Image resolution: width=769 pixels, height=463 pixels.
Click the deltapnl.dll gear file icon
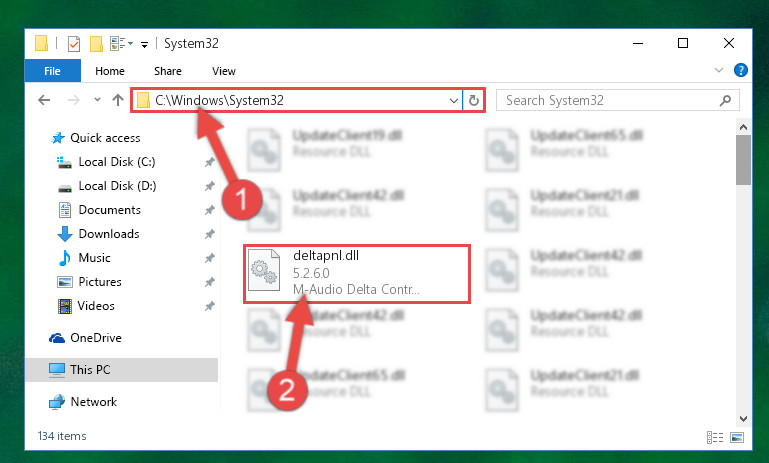click(x=264, y=270)
